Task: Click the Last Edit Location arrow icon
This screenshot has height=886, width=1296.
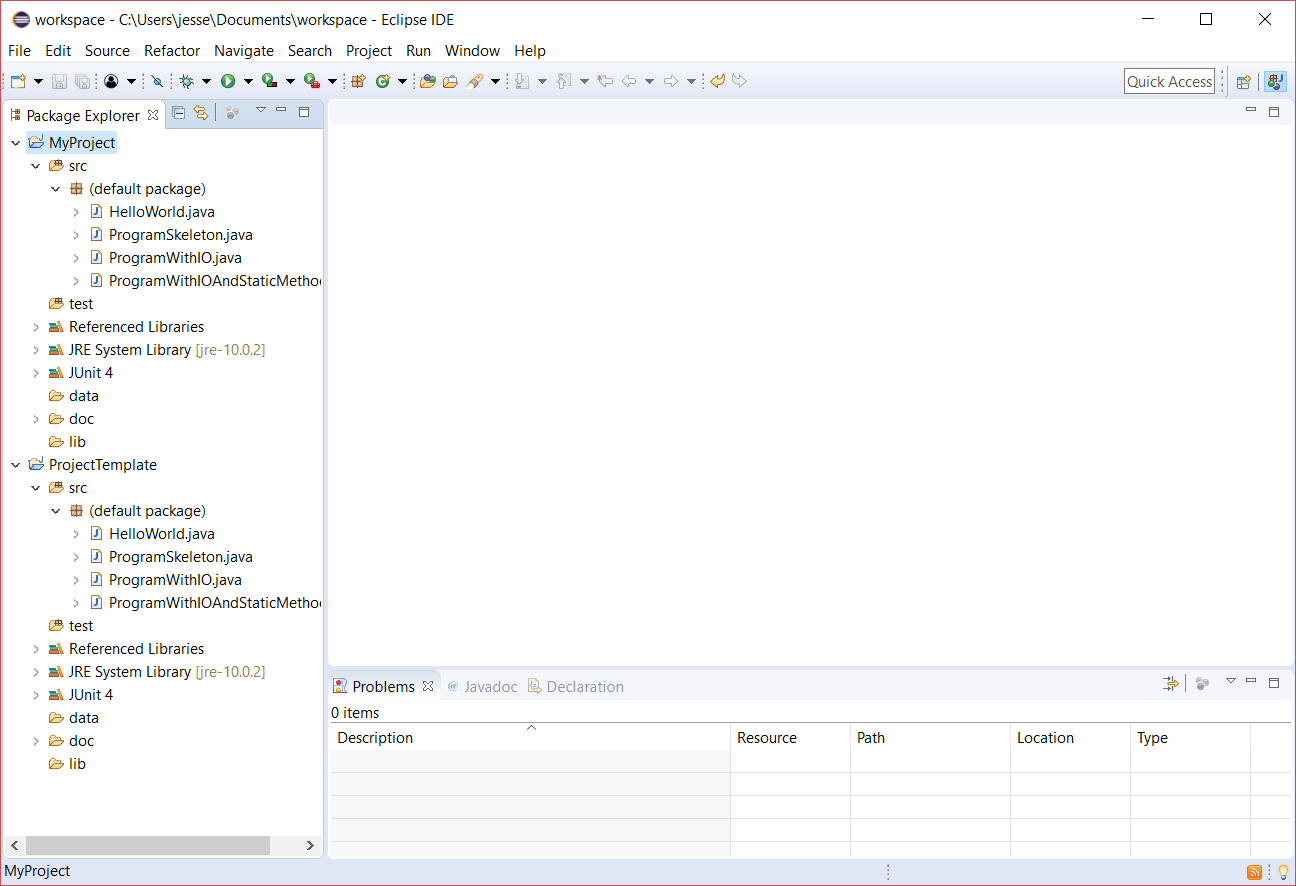Action: tap(604, 82)
